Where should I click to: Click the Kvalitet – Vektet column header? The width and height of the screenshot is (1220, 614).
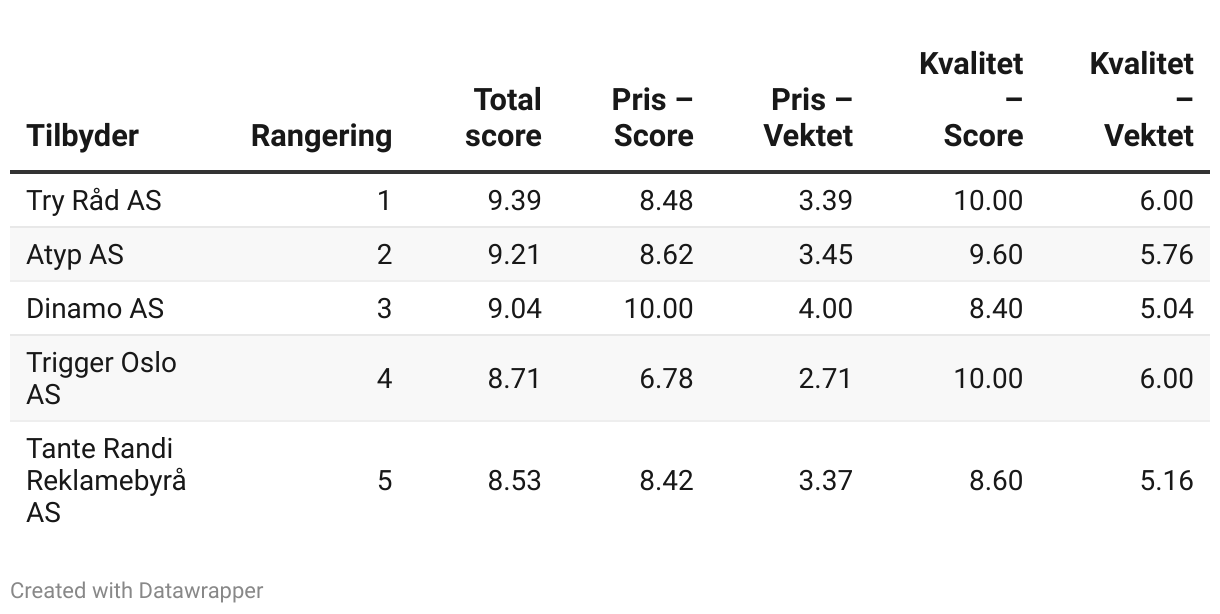[1142, 100]
